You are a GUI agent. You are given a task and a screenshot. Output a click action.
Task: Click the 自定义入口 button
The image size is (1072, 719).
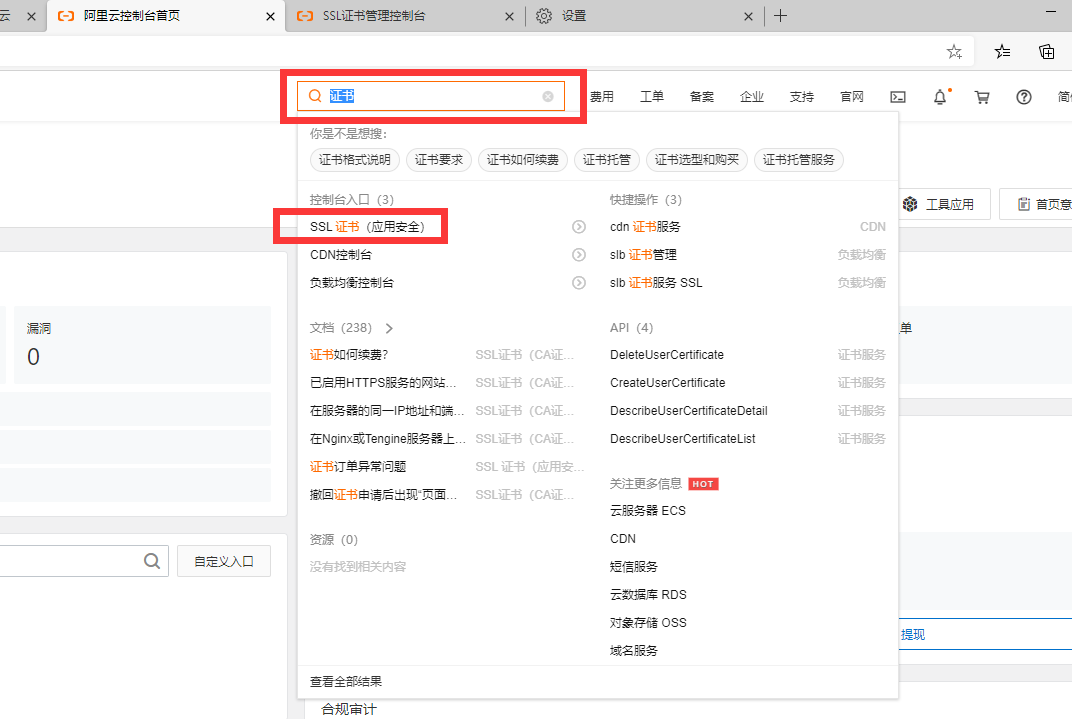(x=224, y=561)
